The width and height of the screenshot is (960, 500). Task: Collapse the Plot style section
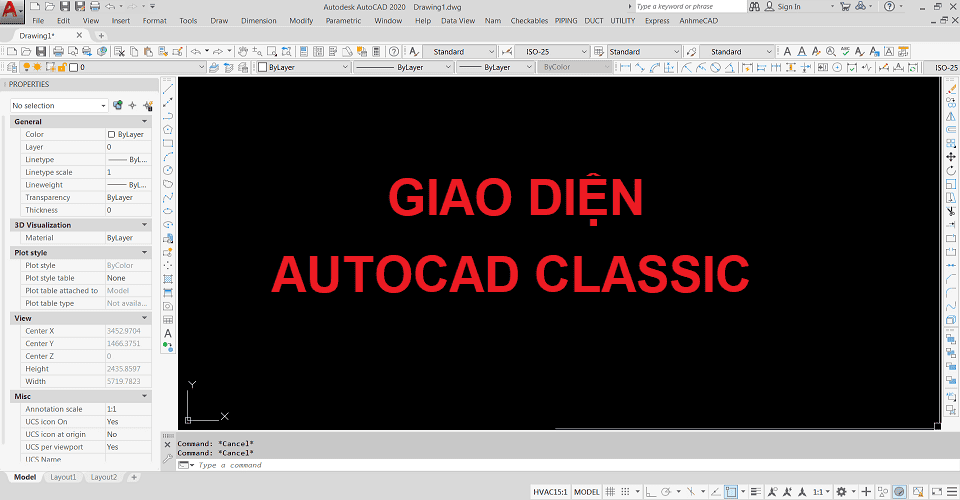click(x=144, y=252)
